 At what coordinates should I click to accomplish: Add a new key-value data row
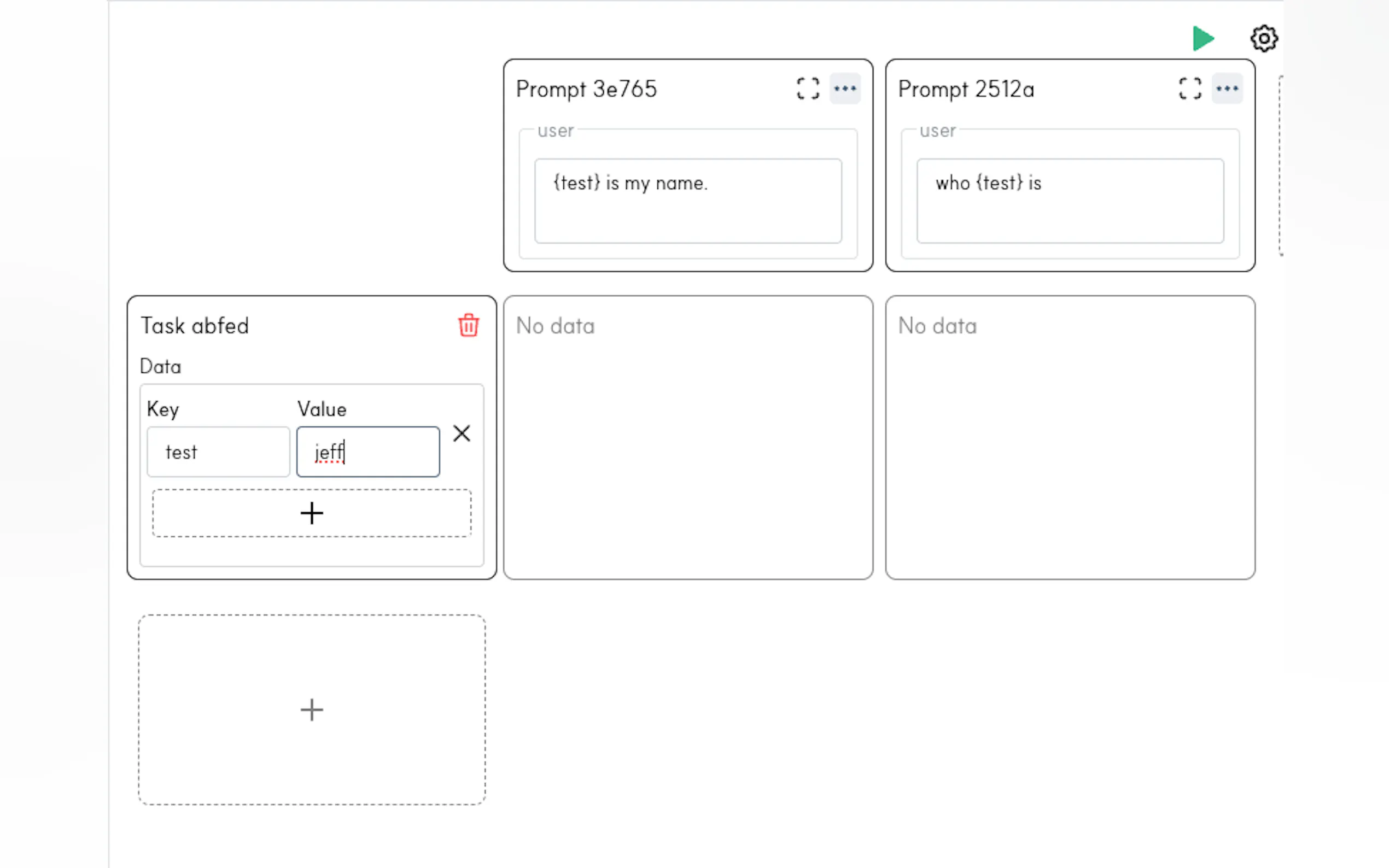click(x=312, y=513)
